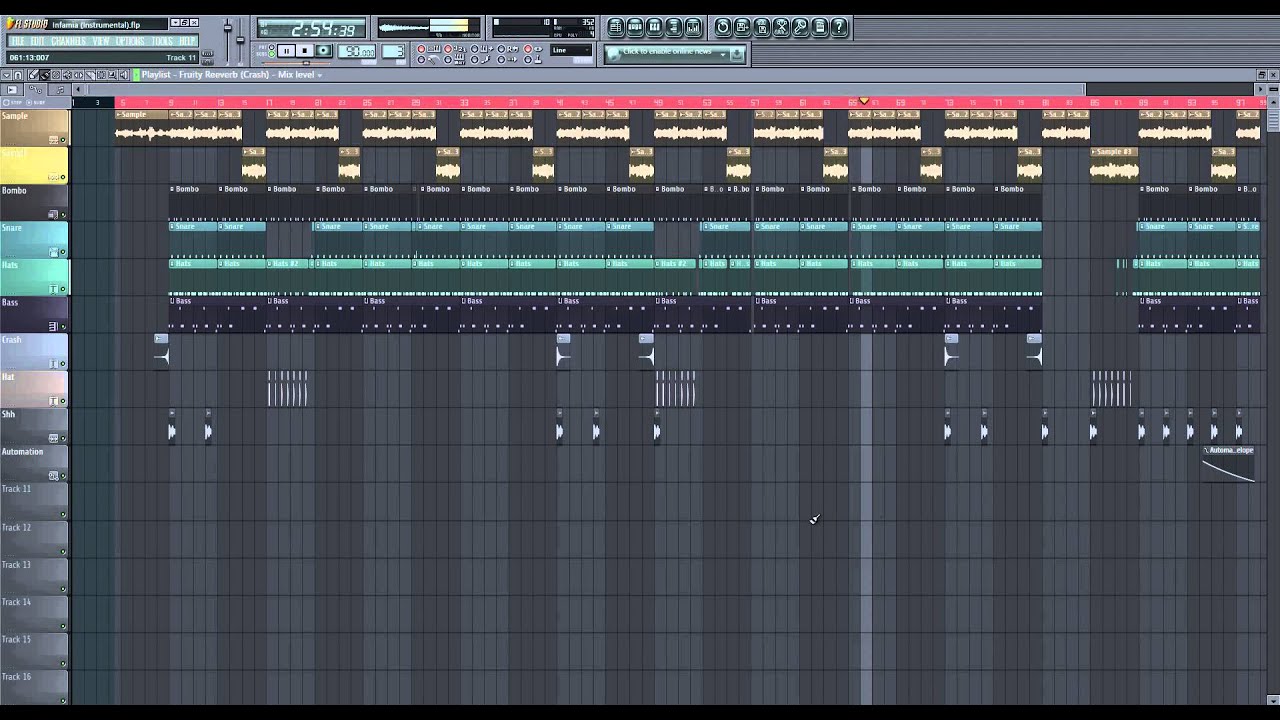Click the tempo display
1280x720 pixels.
(357, 50)
